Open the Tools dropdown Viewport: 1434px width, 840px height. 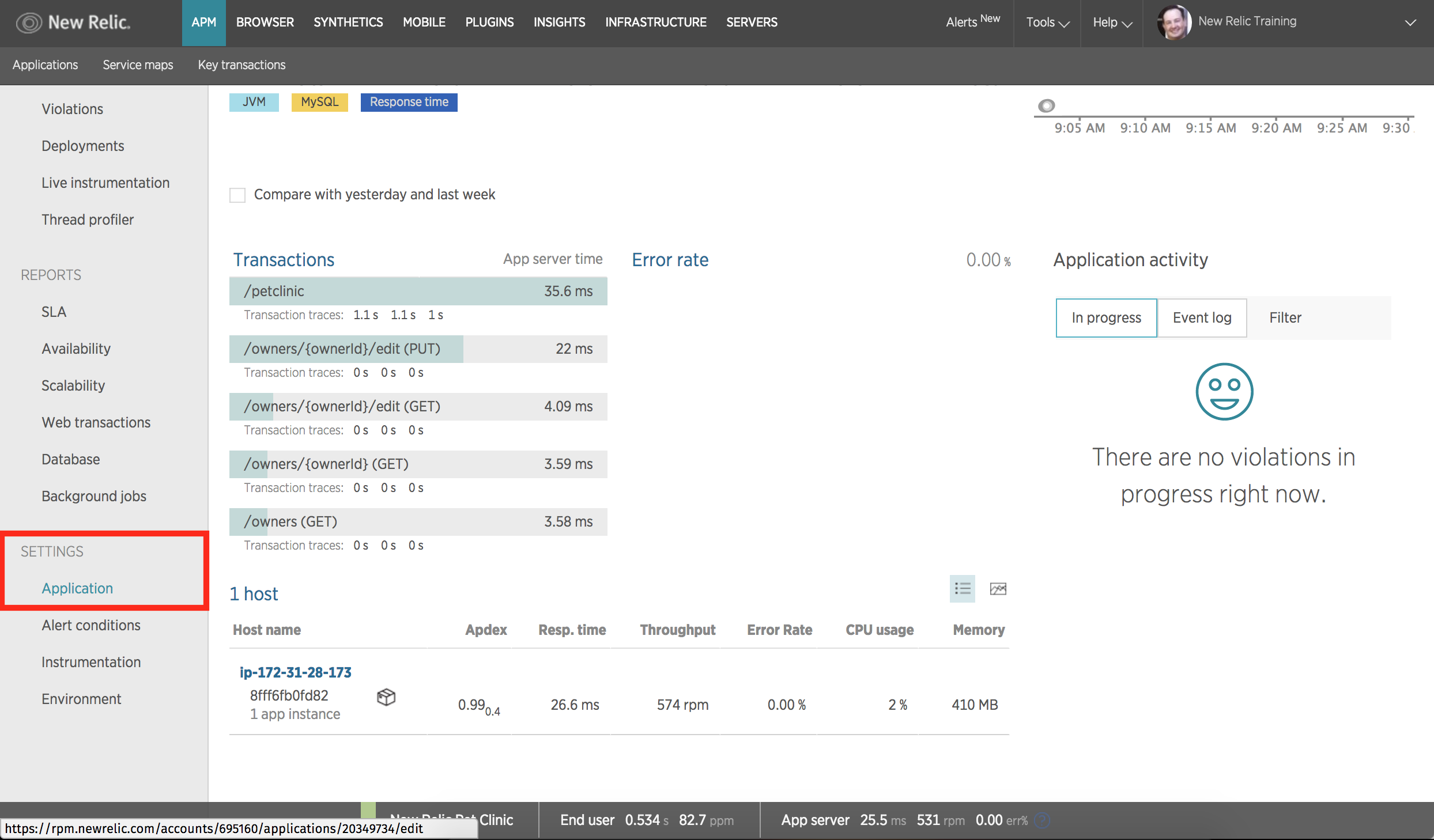[x=1047, y=22]
